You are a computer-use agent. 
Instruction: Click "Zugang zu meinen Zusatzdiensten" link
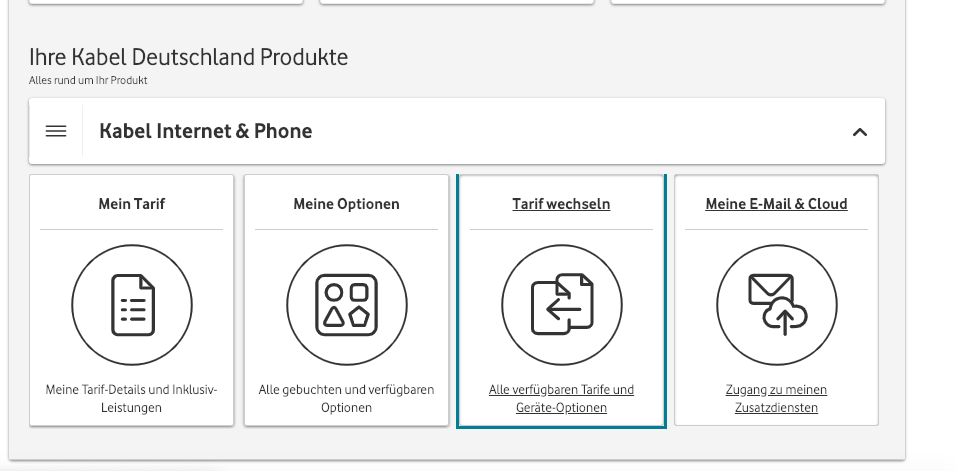[776, 398]
